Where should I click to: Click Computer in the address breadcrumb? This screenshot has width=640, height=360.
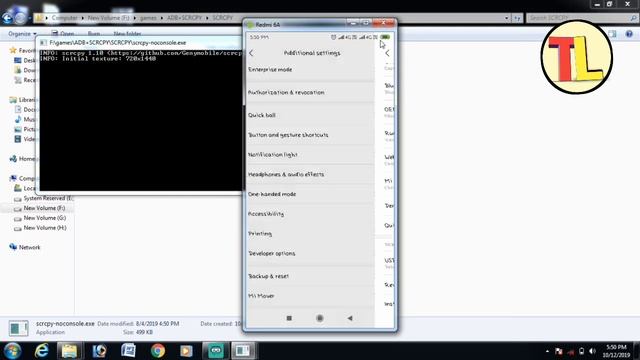[64, 18]
